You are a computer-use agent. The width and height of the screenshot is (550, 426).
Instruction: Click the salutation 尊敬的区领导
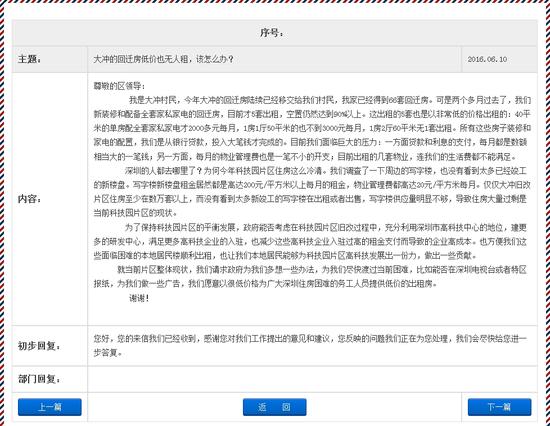coord(119,86)
